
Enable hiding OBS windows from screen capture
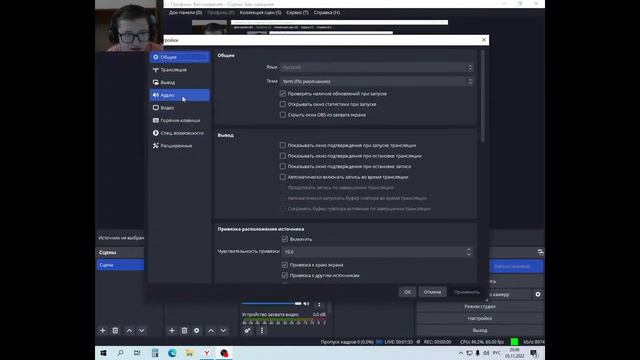[x=283, y=115]
